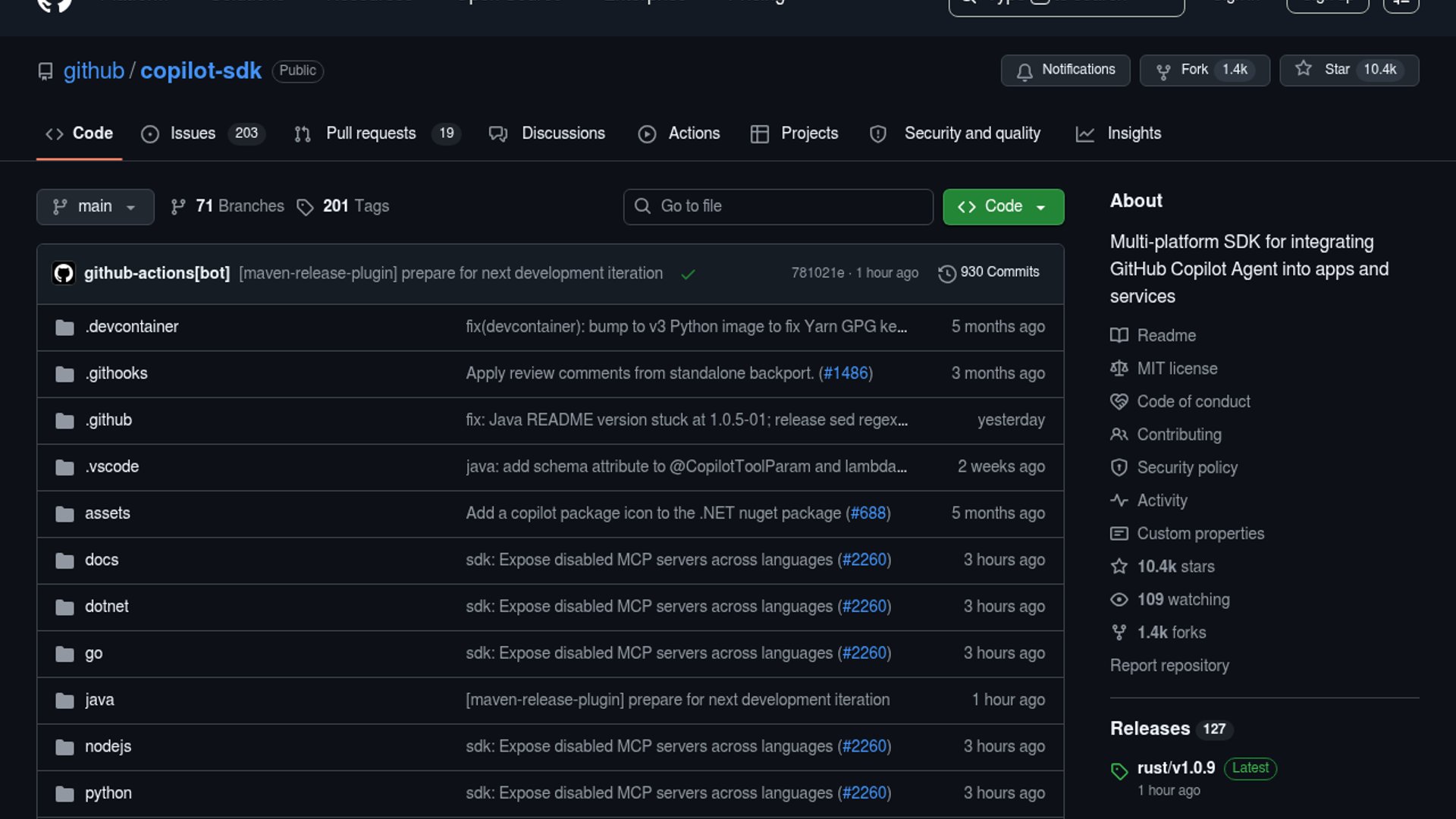View the 201 Tags link
1456x819 pixels.
pos(343,206)
